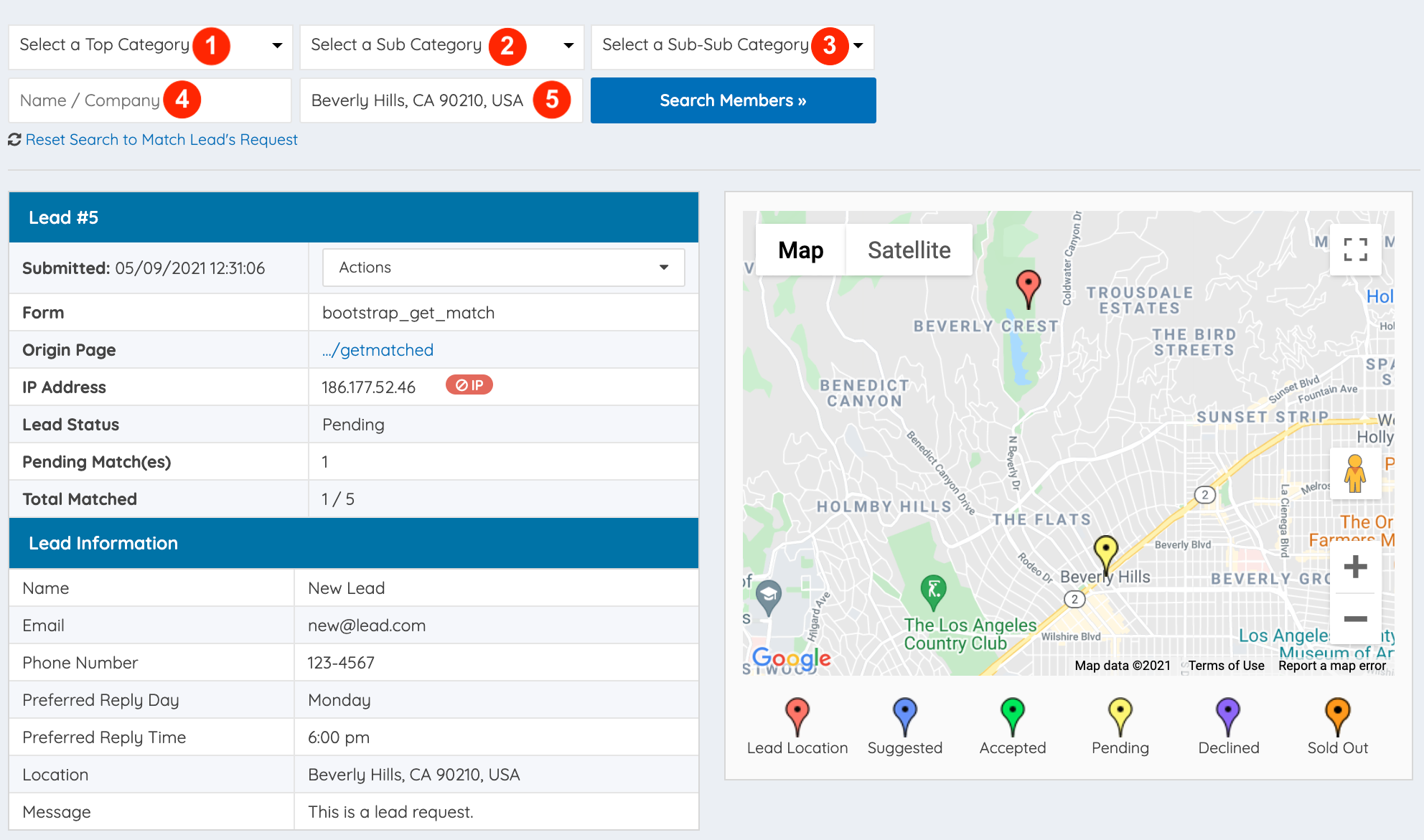Zoom out on the map
Image resolution: width=1424 pixels, height=840 pixels.
(1355, 618)
